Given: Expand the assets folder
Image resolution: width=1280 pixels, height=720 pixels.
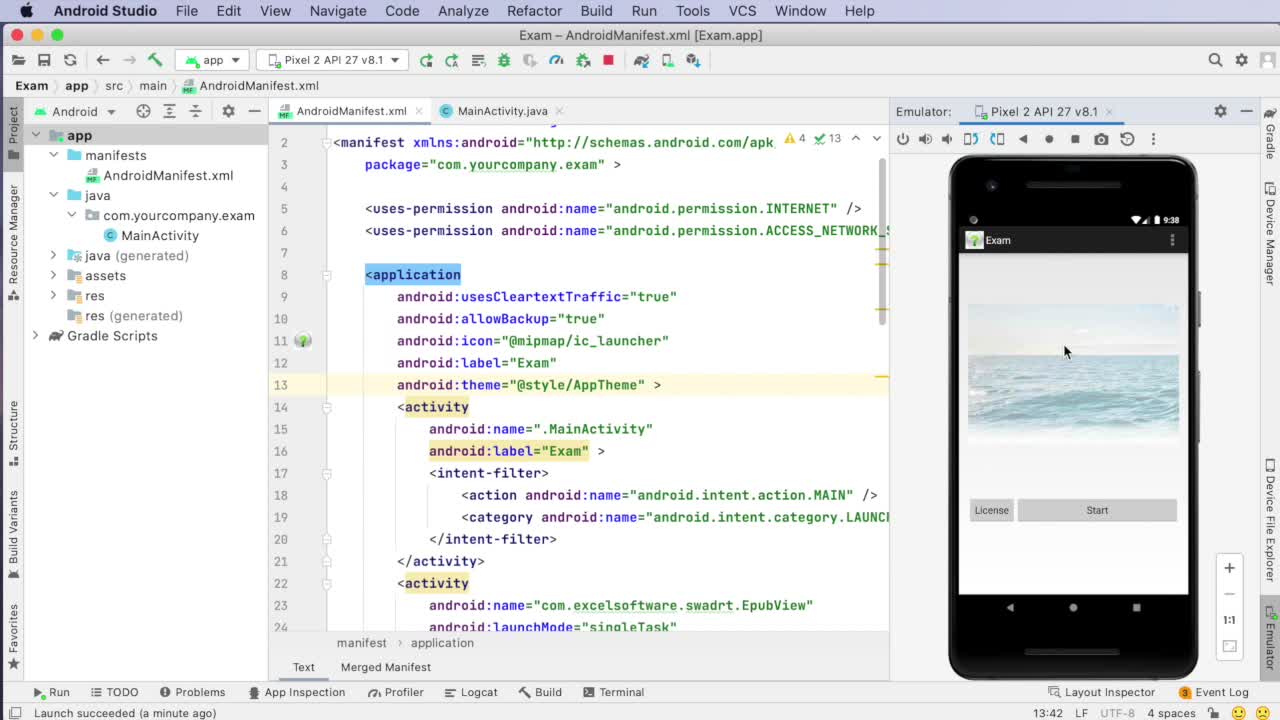Looking at the screenshot, I should 54,275.
